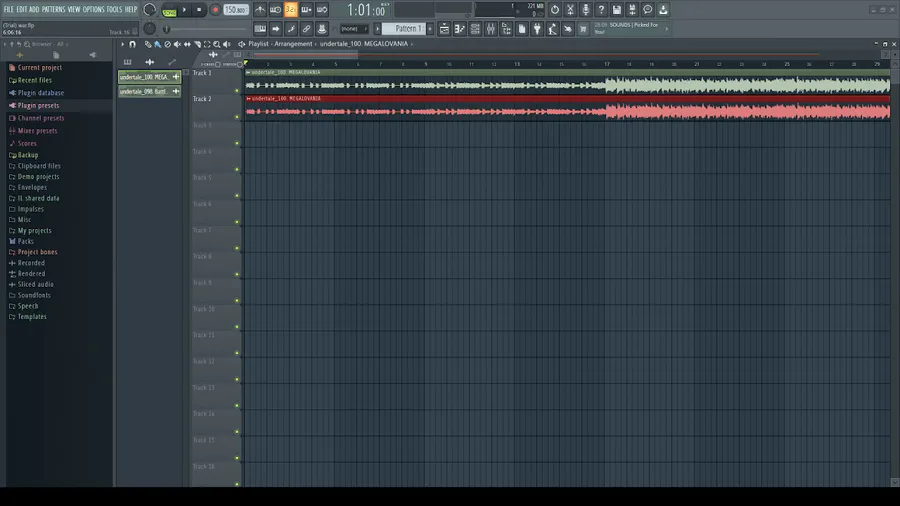Viewport: 900px width, 506px height.
Task: Open the Piano roll view icon
Action: click(x=460, y=29)
